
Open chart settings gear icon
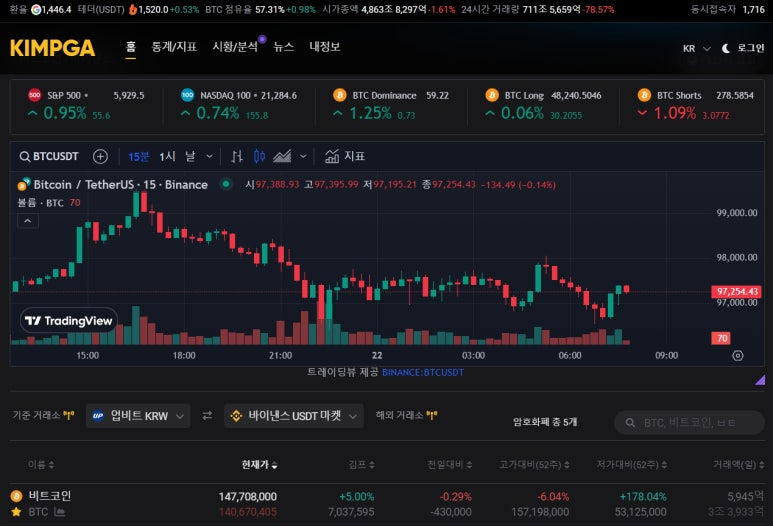pyautogui.click(x=738, y=355)
